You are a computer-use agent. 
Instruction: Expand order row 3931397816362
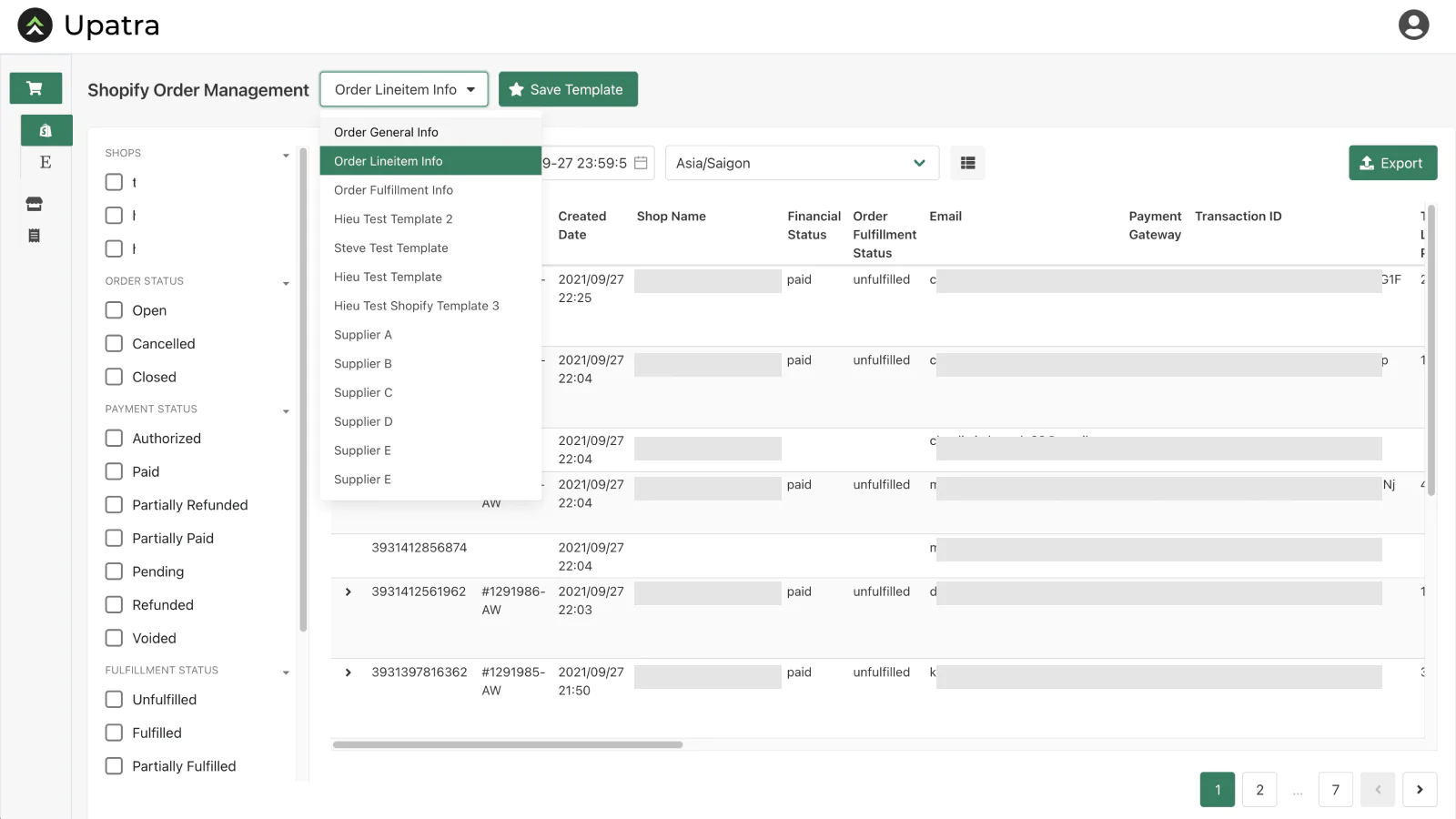[349, 672]
